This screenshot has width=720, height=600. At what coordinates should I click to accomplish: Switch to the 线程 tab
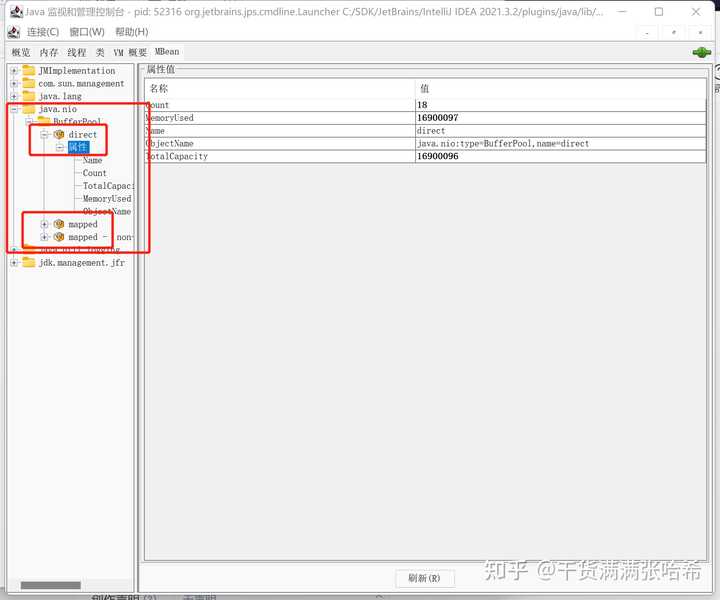(x=77, y=52)
